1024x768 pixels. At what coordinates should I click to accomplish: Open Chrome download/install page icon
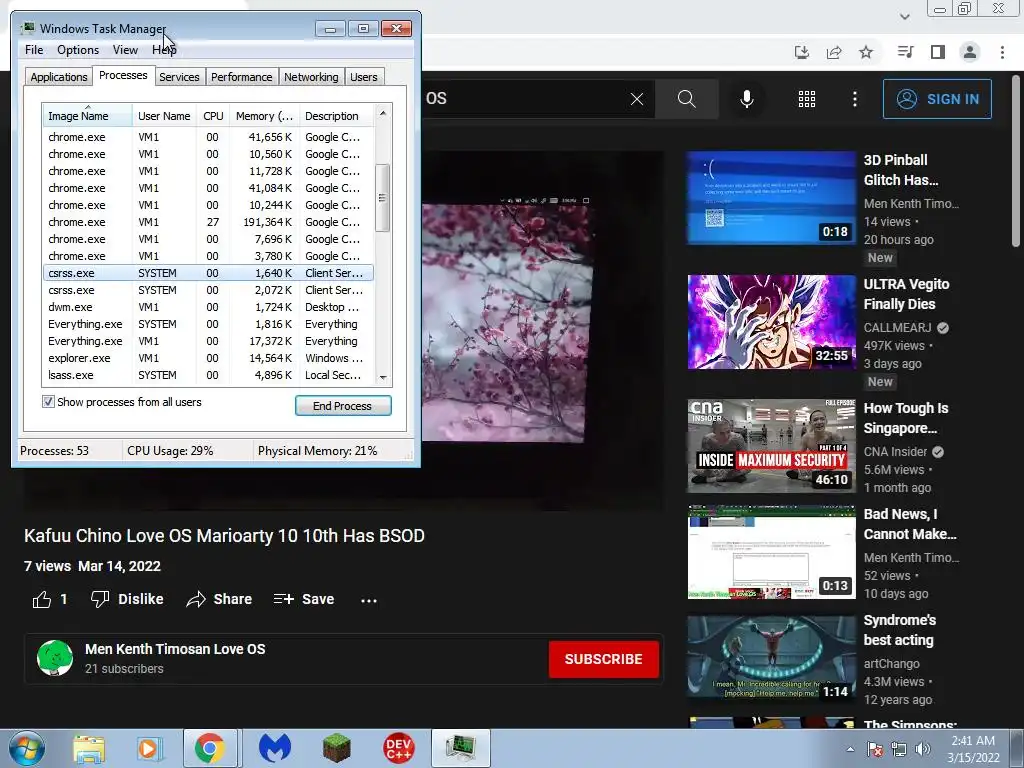pyautogui.click(x=801, y=52)
